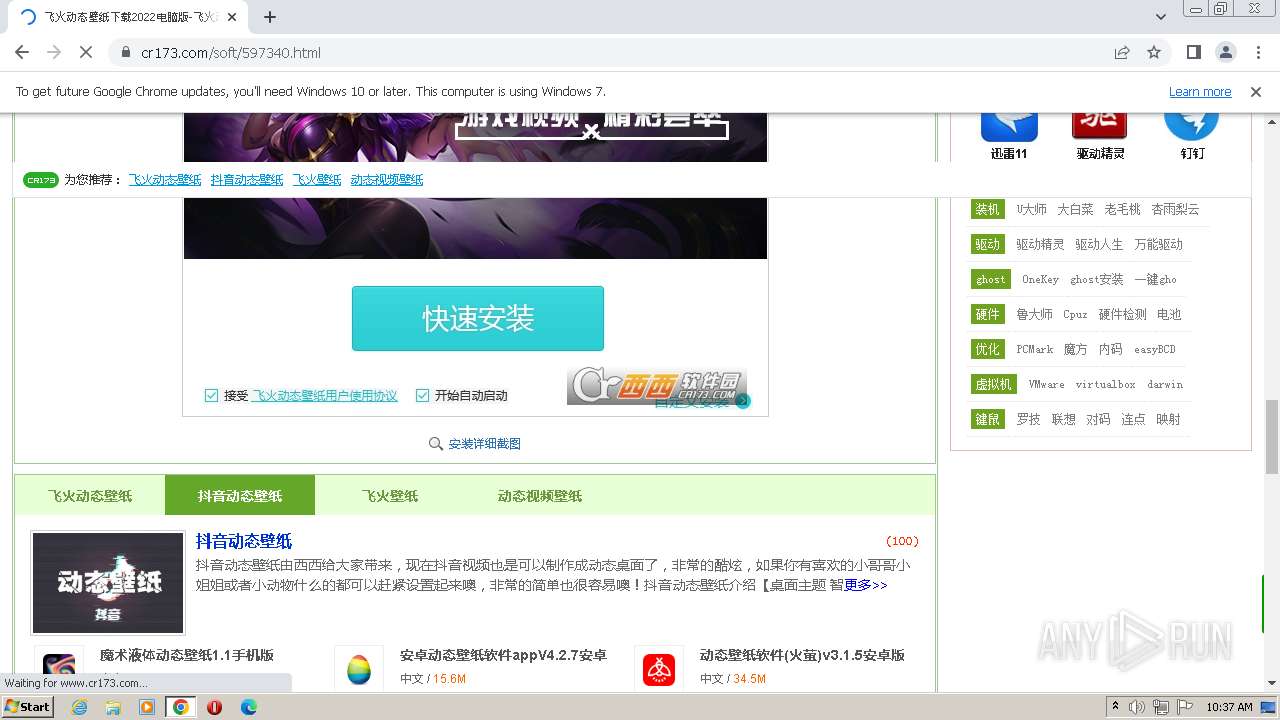Open the 魔术液体动态壁纸1.1手机版 link
This screenshot has width=1280, height=720.
[x=187, y=655]
